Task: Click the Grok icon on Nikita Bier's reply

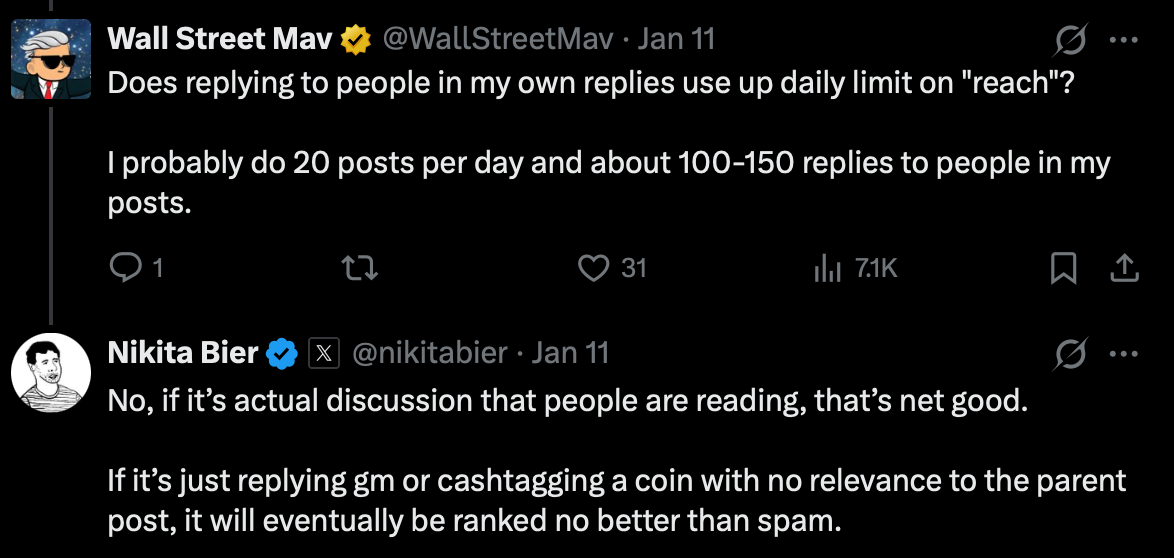Action: tap(1072, 353)
